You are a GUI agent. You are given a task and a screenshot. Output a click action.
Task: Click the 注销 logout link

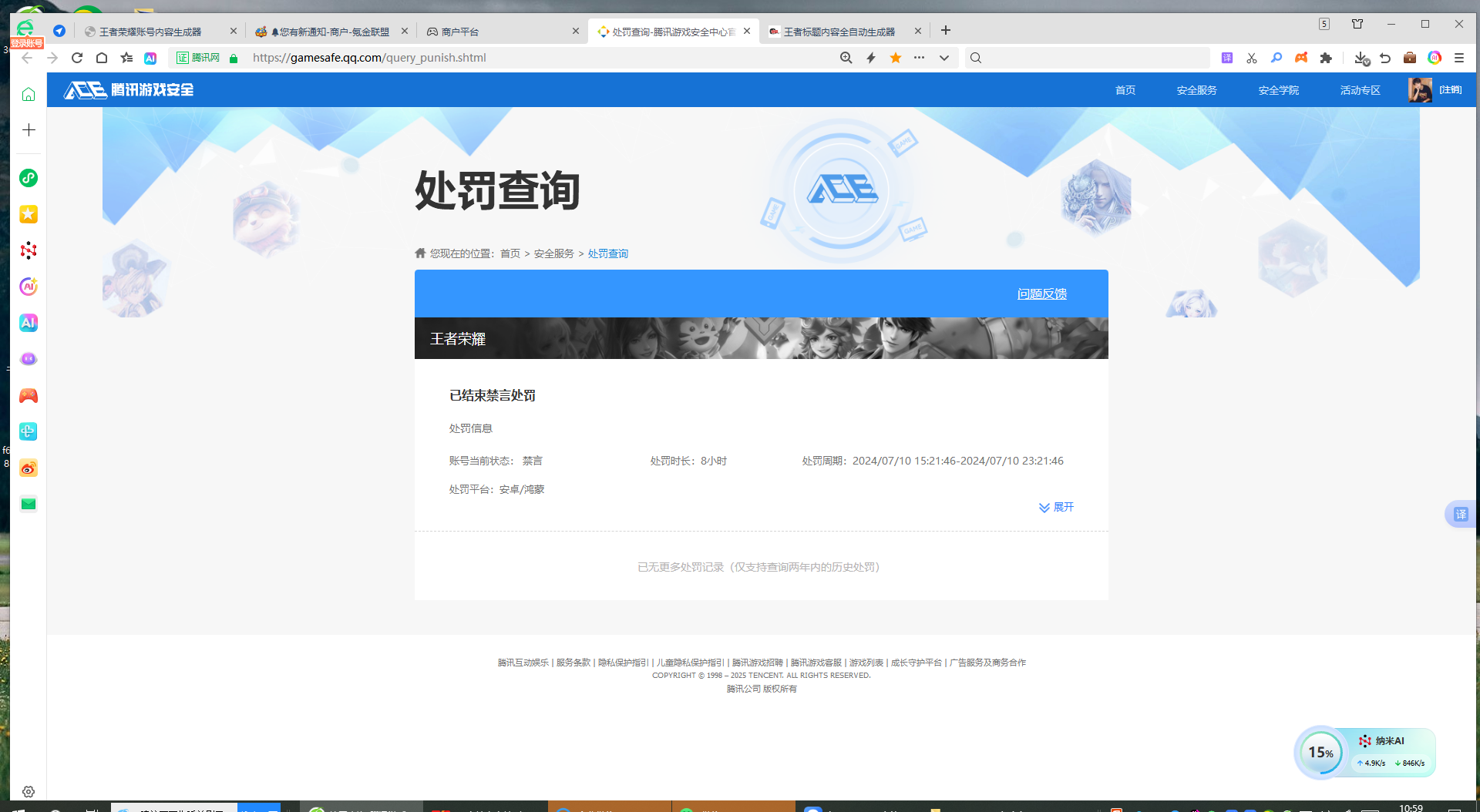pos(1451,90)
